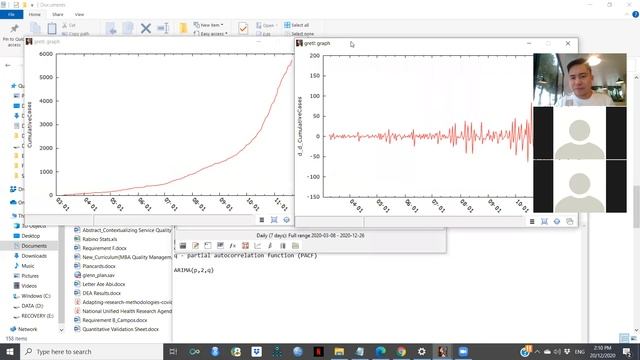Open the gretl session icon view
The width and height of the screenshot is (640, 360).
tap(220, 245)
